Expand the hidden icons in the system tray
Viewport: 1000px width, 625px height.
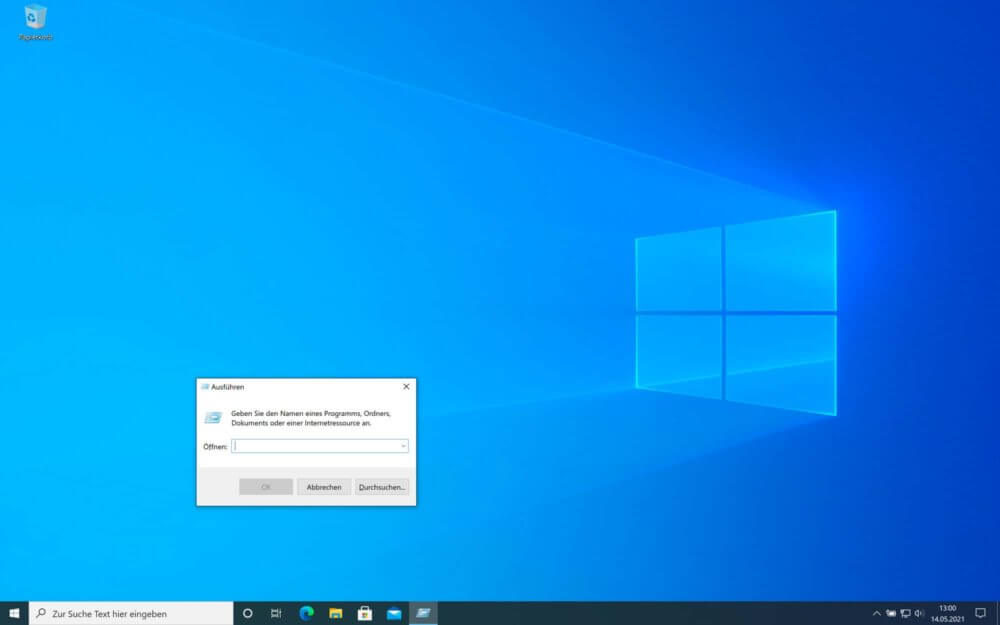877,613
